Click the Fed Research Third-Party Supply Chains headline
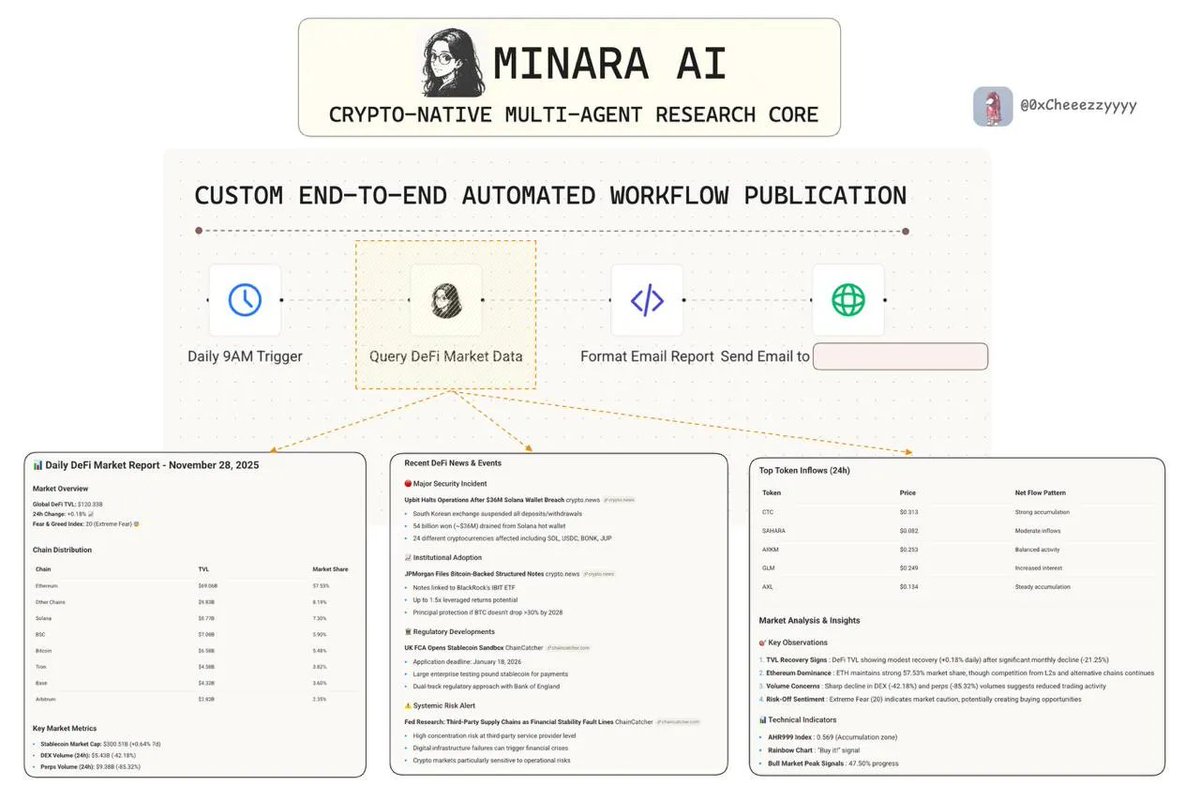Image resolution: width=1200 pixels, height=801 pixels. click(x=508, y=721)
